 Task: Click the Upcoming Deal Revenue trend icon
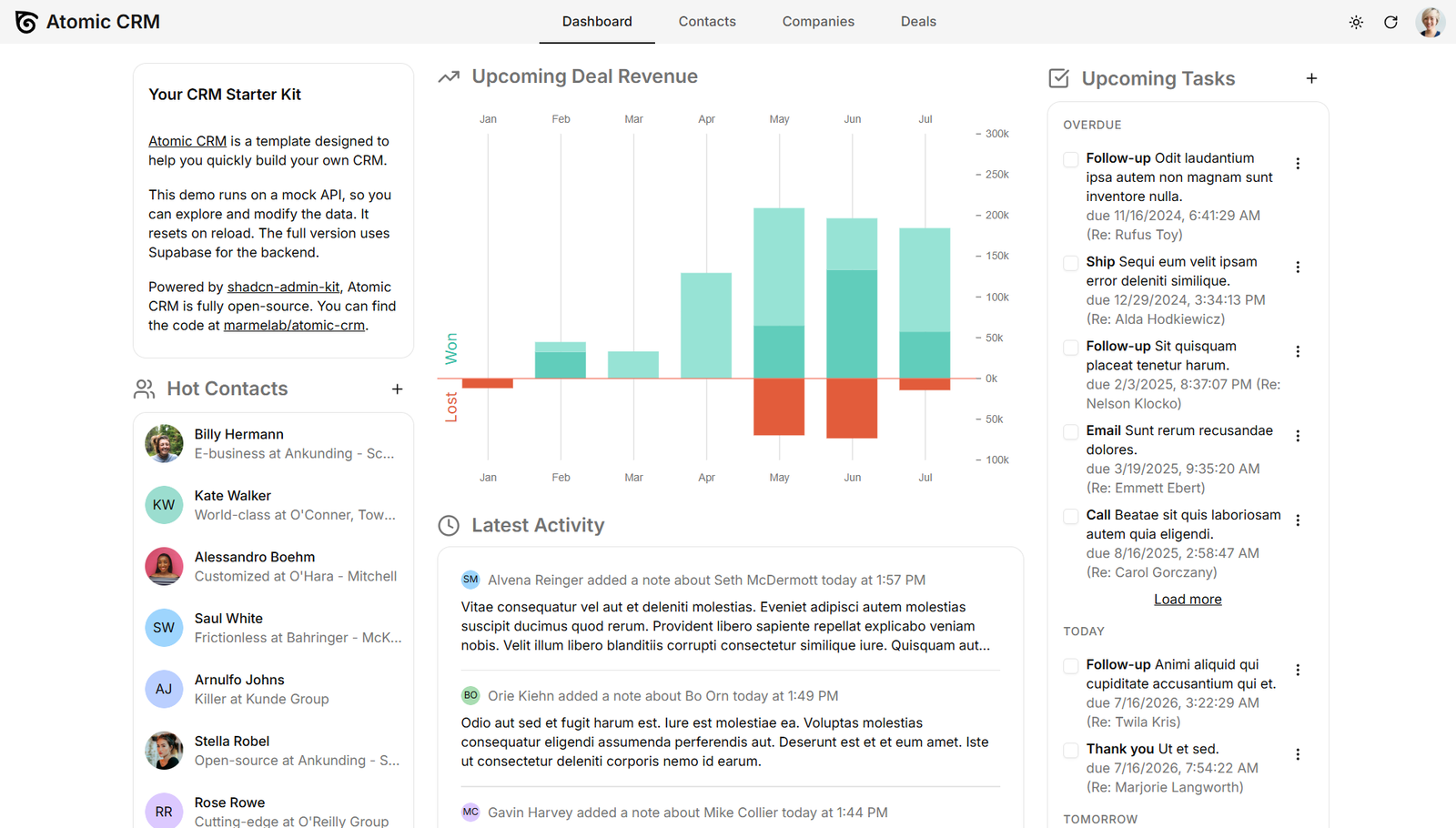449,76
